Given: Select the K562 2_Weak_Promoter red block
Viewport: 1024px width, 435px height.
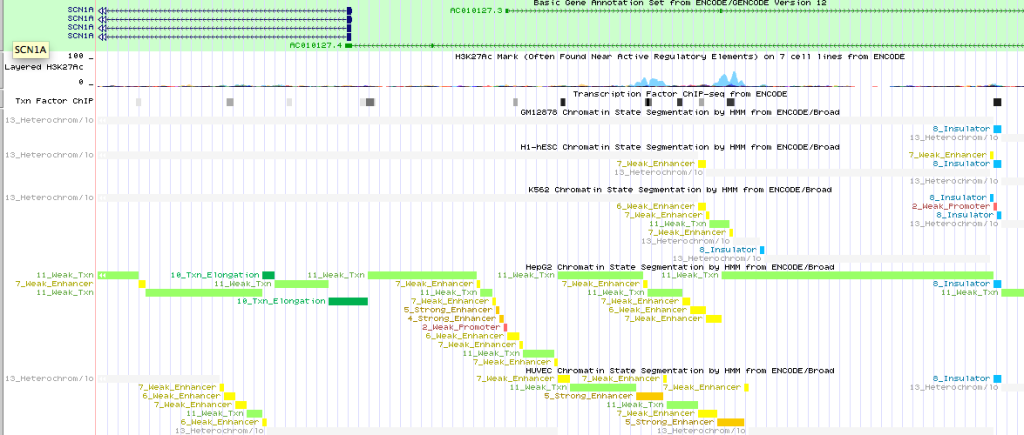Looking at the screenshot, I should 995,206.
